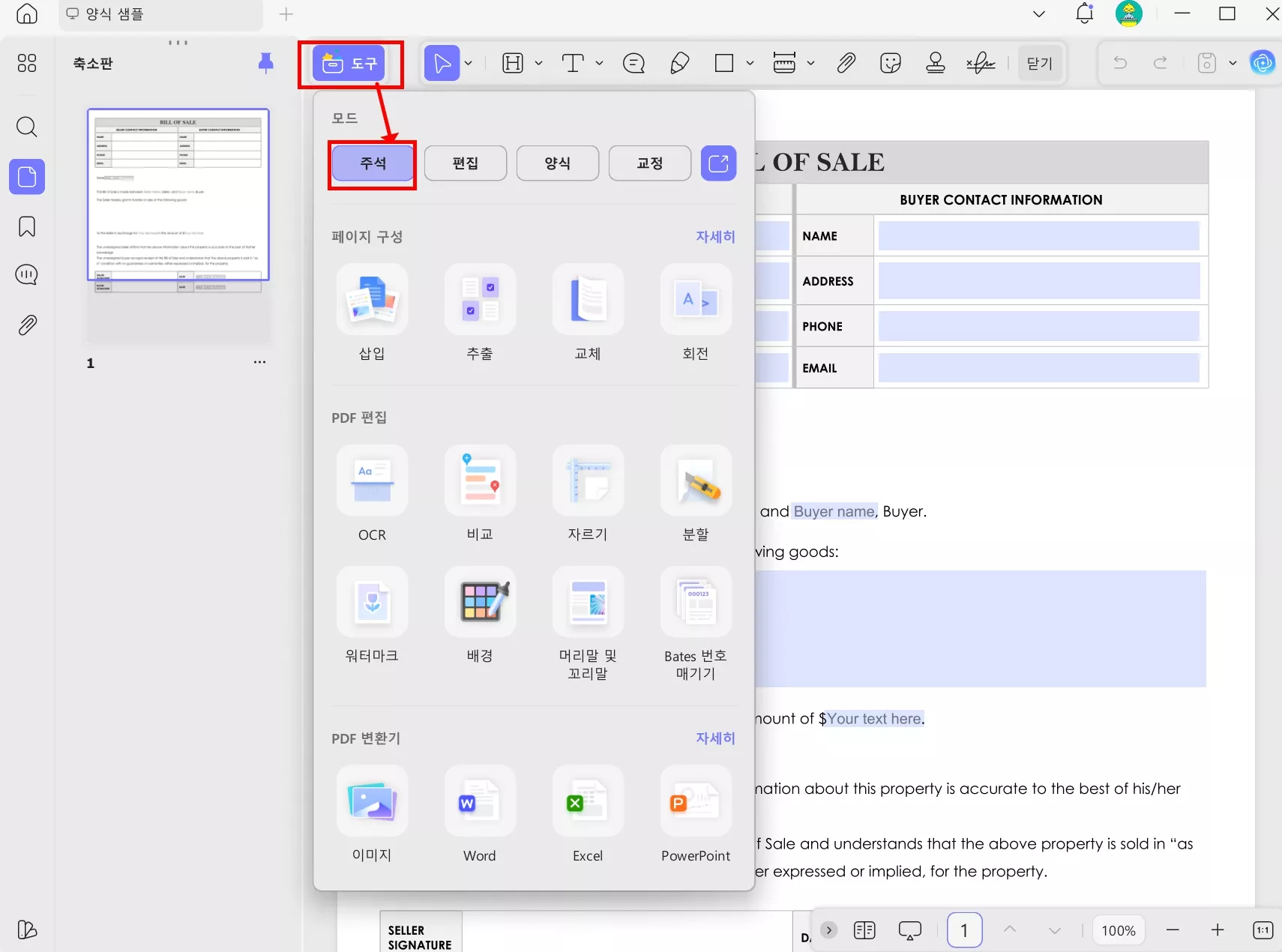This screenshot has width=1282, height=952.
Task: Click the 100% zoom level control
Action: tap(1117, 930)
